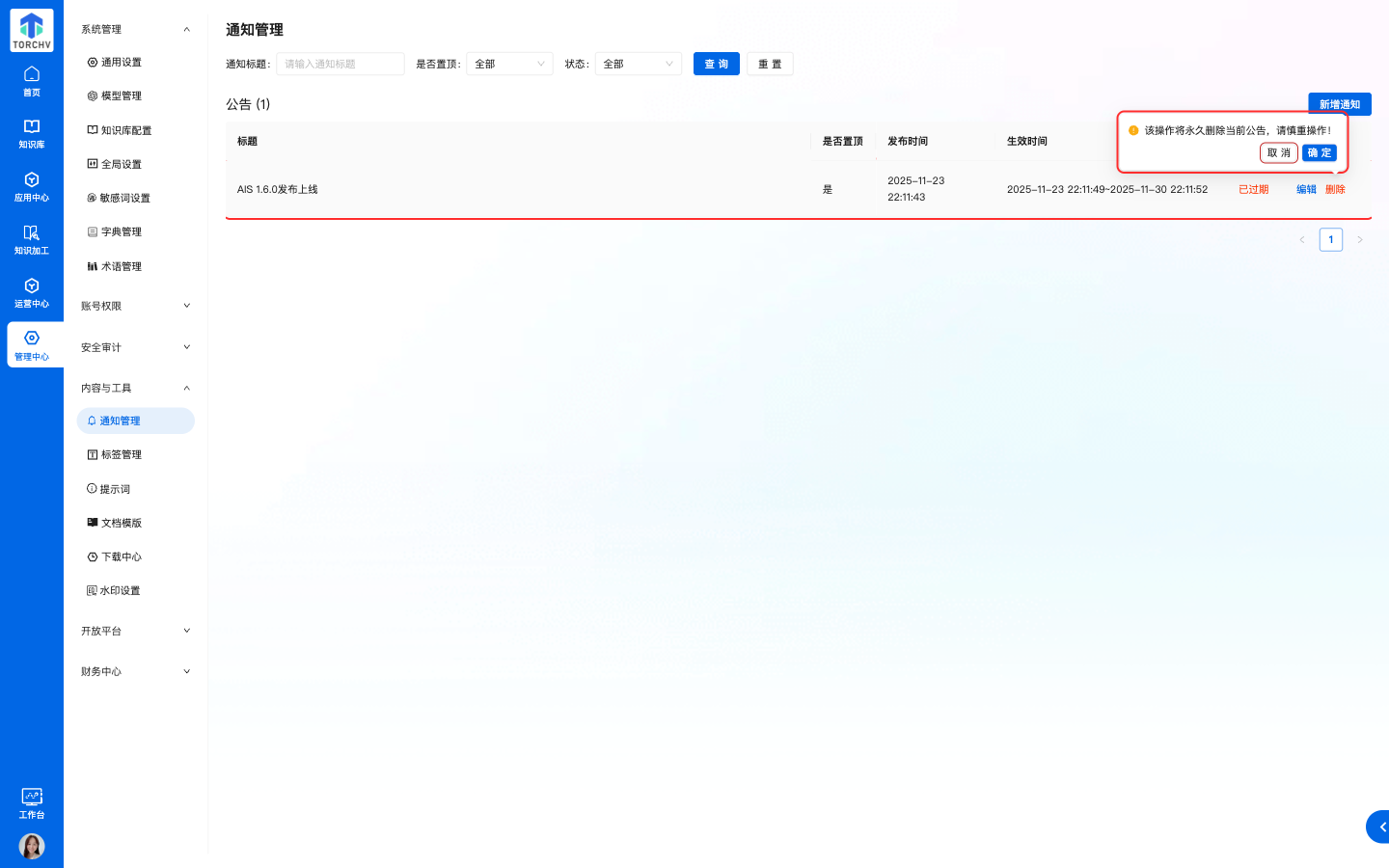Open the 是否置顶 dropdown filter
Screen dimensions: 1389x868
click(x=509, y=64)
